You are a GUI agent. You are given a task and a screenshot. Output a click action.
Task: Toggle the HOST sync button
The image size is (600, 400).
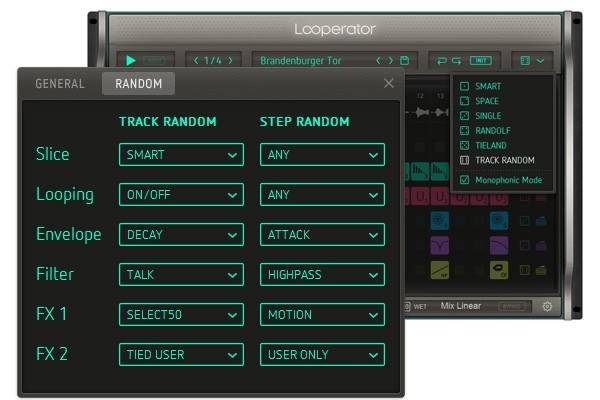[x=154, y=60]
